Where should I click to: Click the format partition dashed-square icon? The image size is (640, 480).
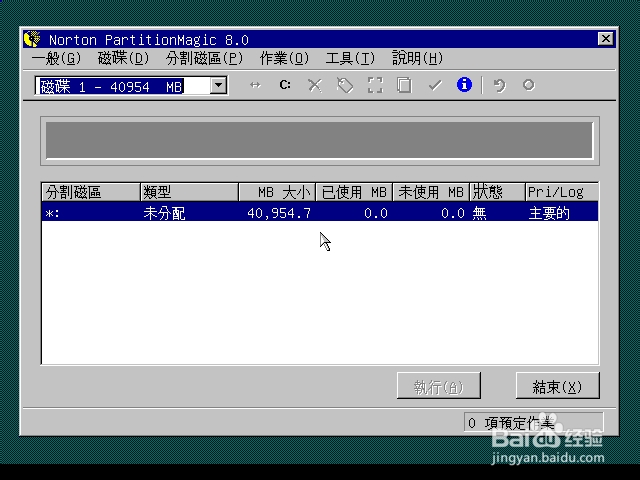375,85
